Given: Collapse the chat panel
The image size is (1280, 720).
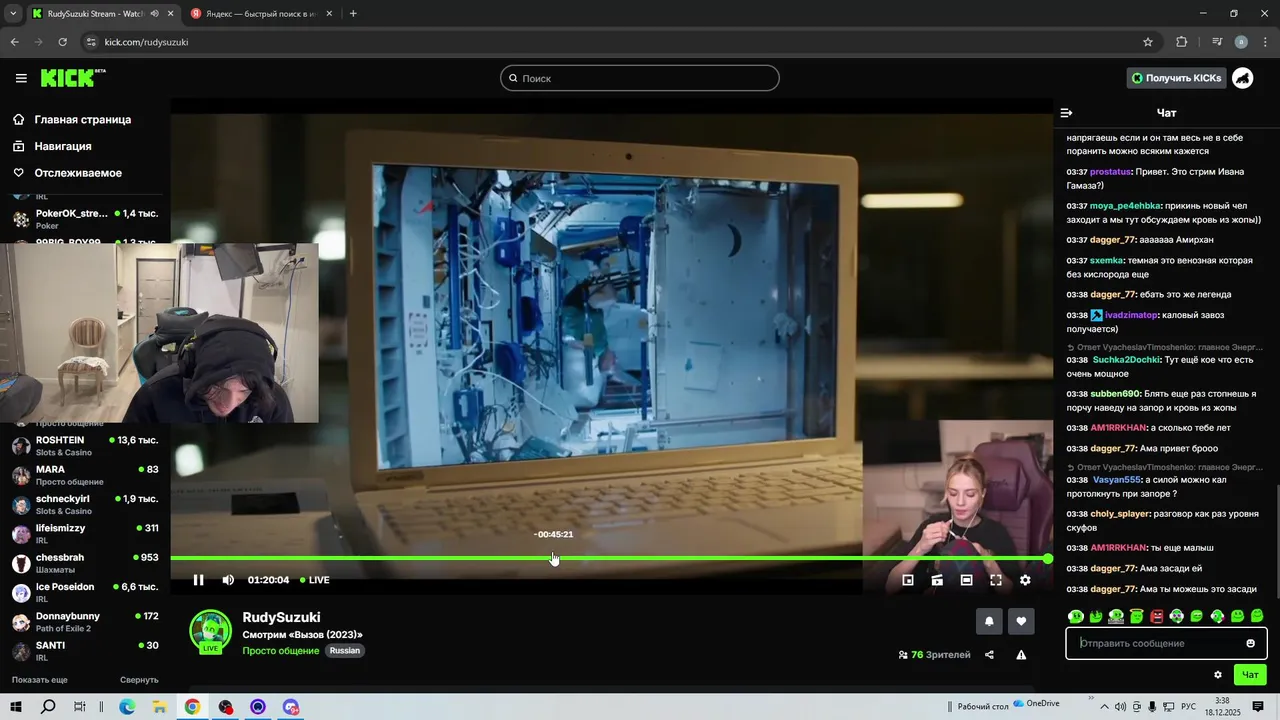Looking at the screenshot, I should pos(1066,113).
